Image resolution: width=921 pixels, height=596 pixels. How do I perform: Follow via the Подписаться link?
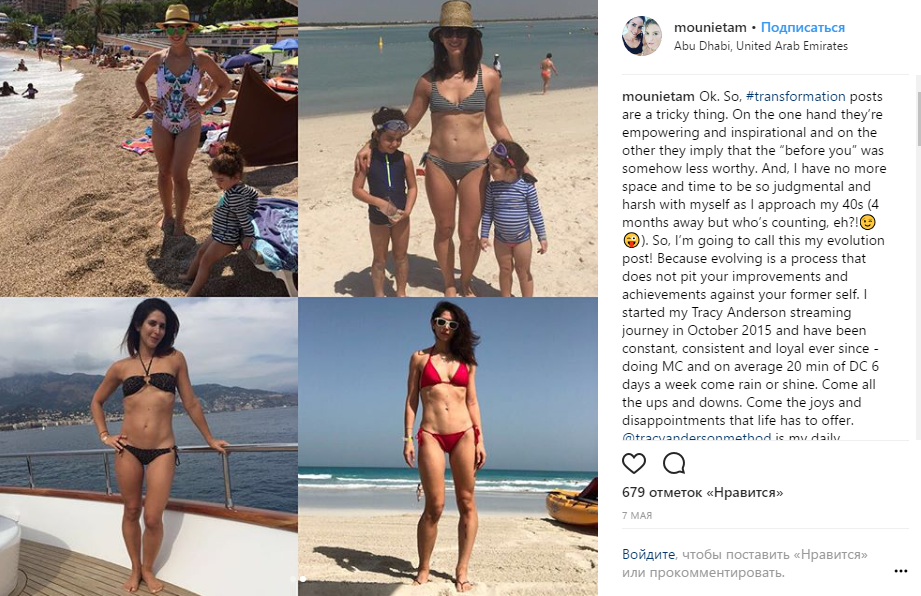tap(802, 27)
